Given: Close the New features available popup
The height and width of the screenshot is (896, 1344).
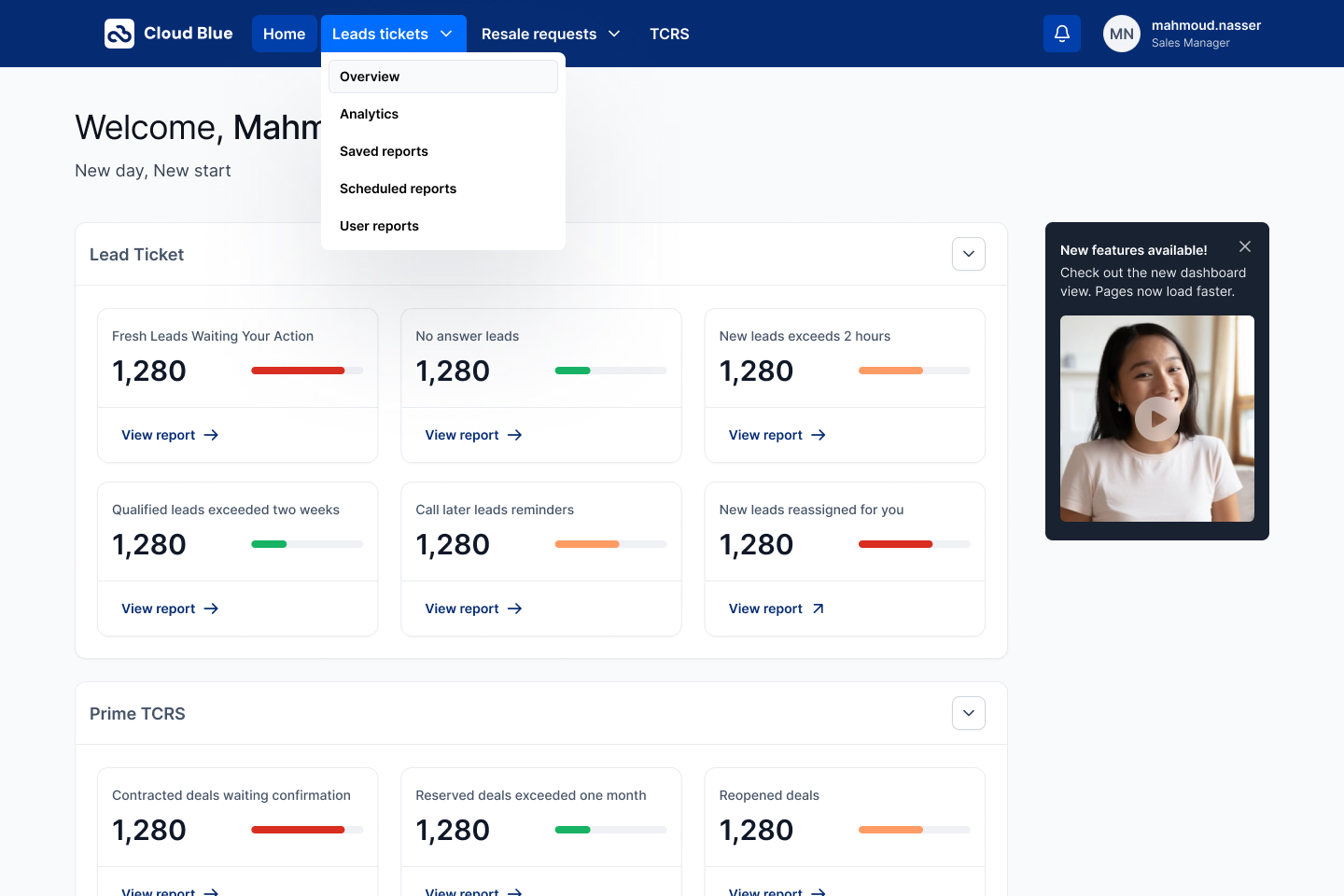Looking at the screenshot, I should coord(1245,246).
